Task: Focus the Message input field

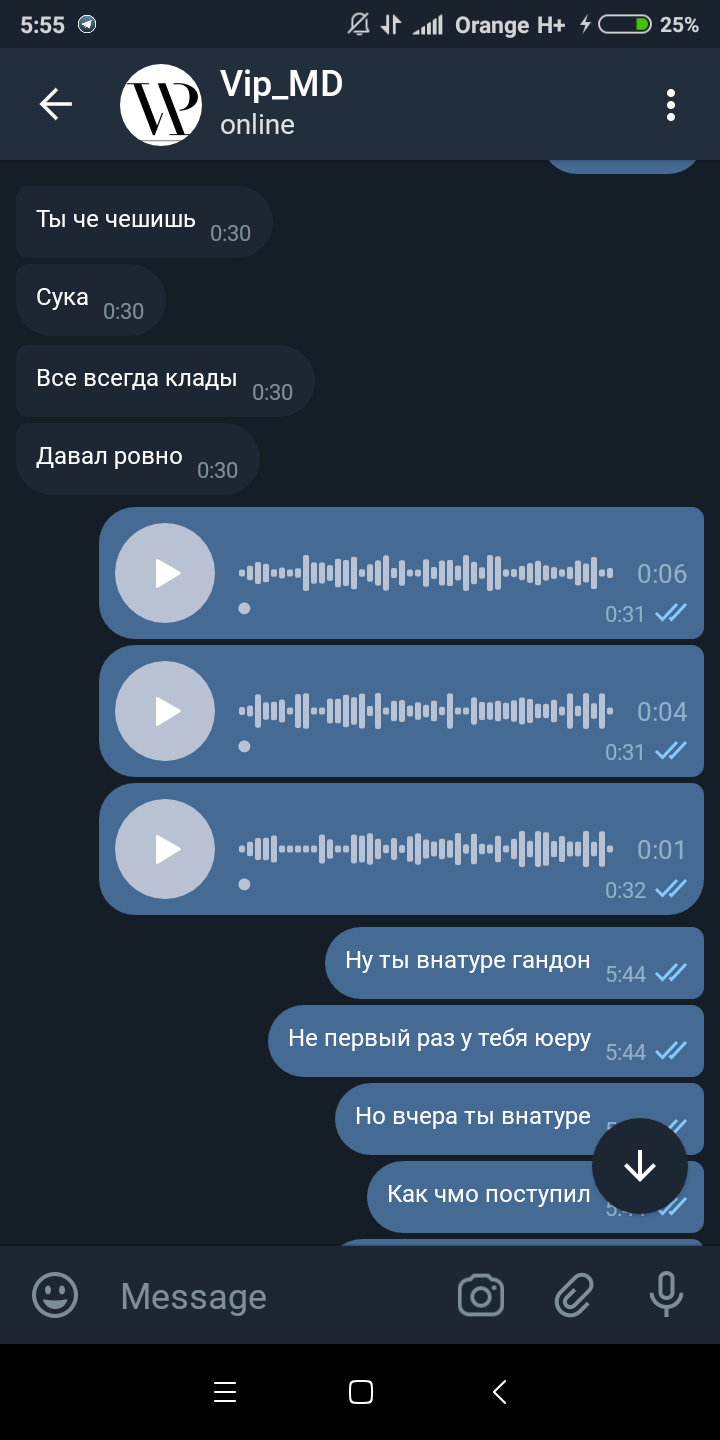Action: point(270,1296)
